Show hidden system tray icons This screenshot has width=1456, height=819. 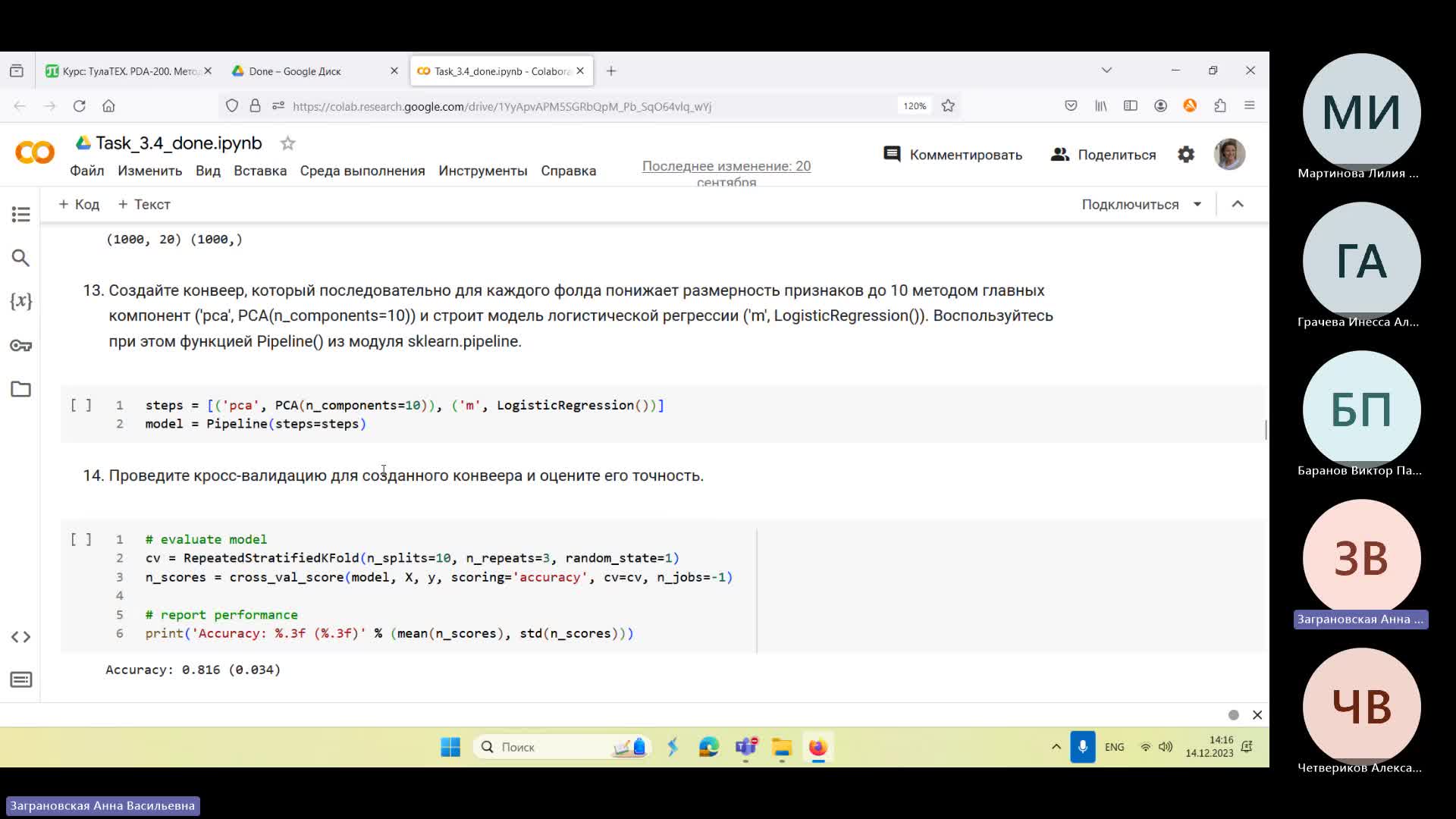click(1056, 747)
